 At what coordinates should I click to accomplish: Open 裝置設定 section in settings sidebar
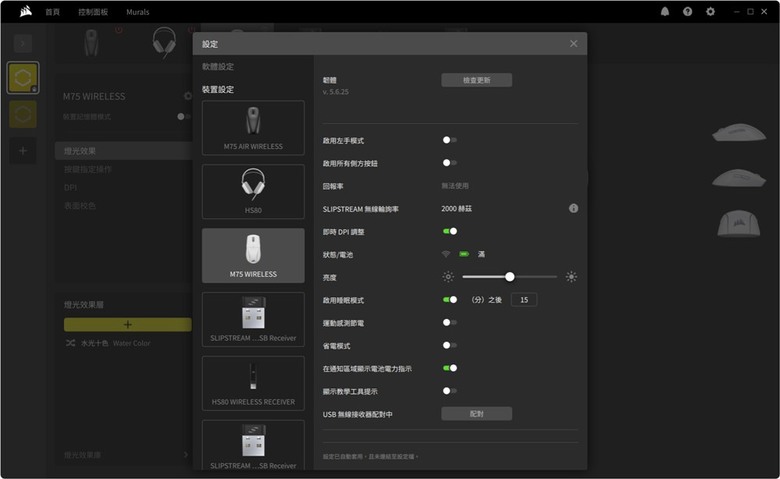click(217, 90)
